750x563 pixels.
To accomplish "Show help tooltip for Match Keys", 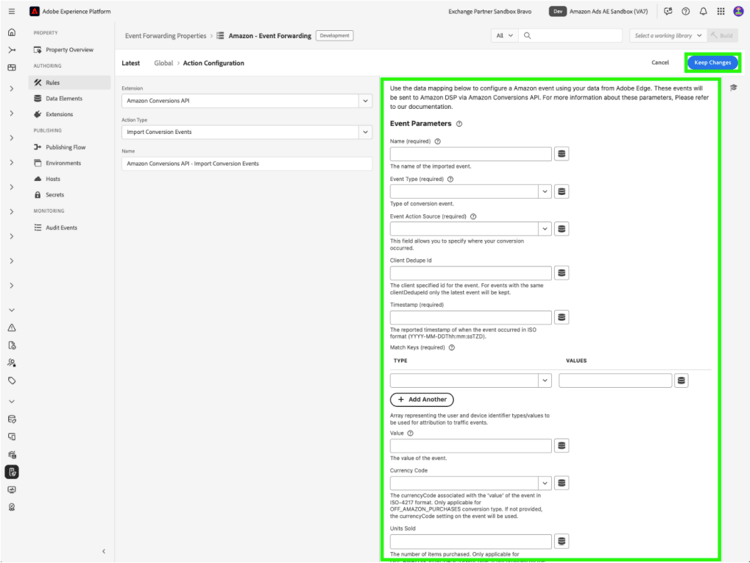I will (x=452, y=347).
